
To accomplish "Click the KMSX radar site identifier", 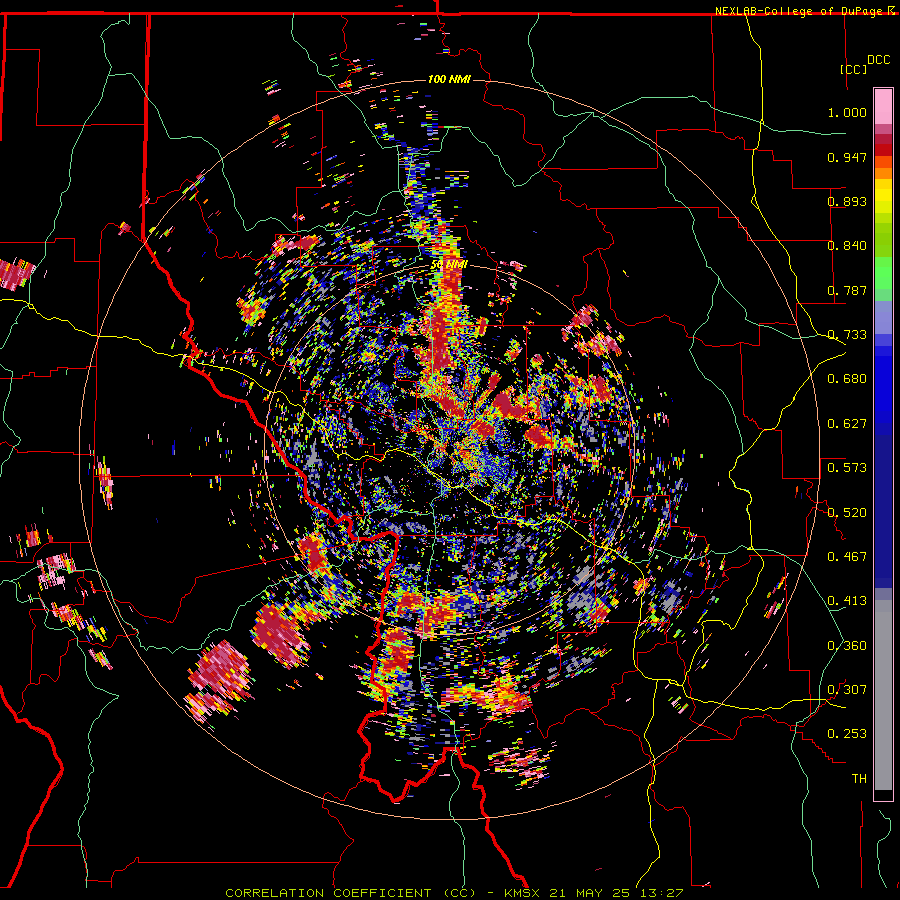I will coord(523,893).
